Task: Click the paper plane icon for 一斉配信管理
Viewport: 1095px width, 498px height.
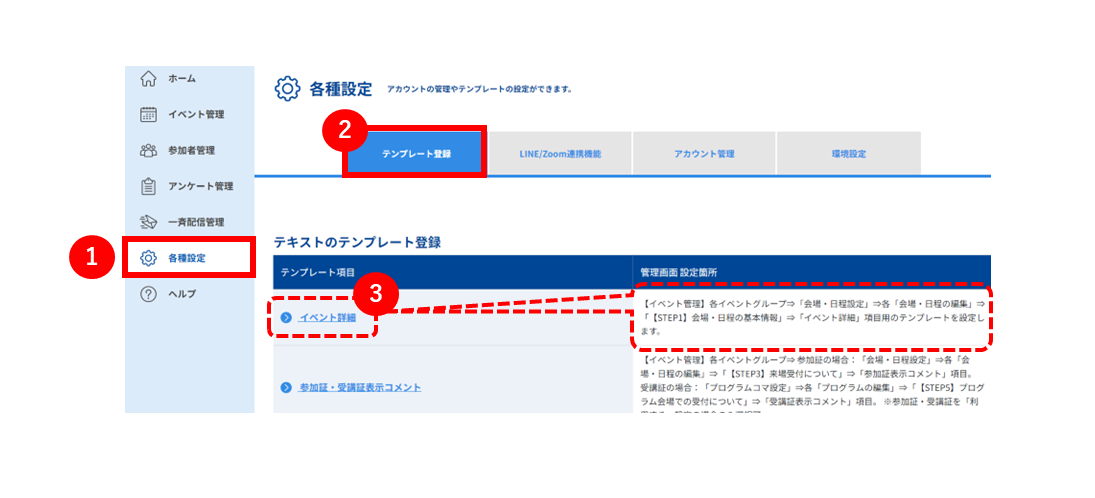Action: click(x=148, y=222)
